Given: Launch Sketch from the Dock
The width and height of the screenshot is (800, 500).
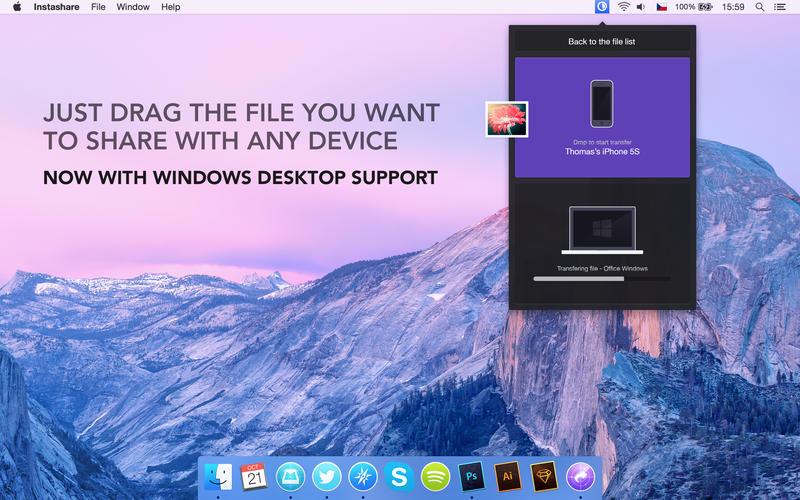Looking at the screenshot, I should point(544,477).
